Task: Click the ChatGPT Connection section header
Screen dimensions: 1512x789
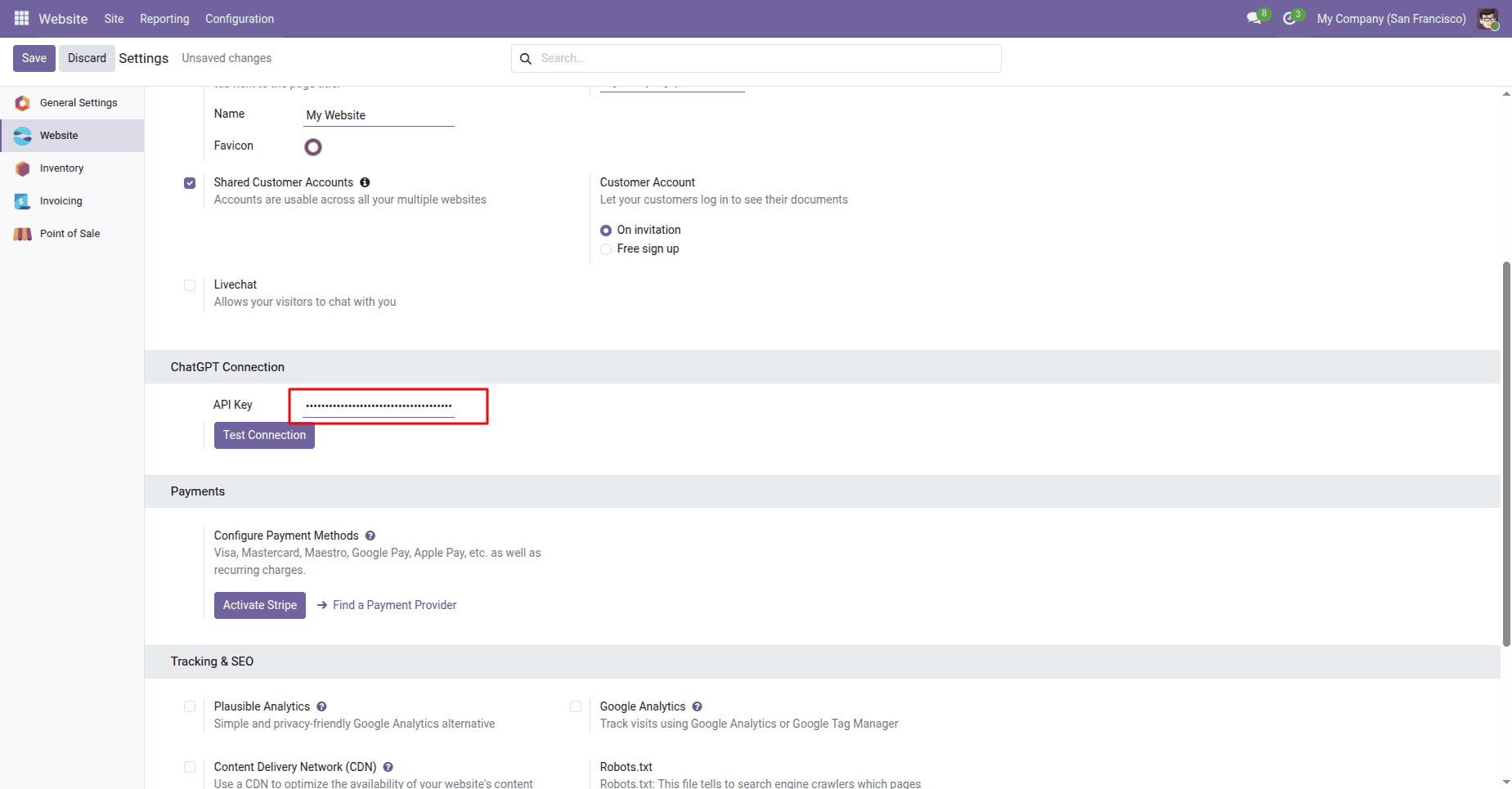Action: (227, 367)
